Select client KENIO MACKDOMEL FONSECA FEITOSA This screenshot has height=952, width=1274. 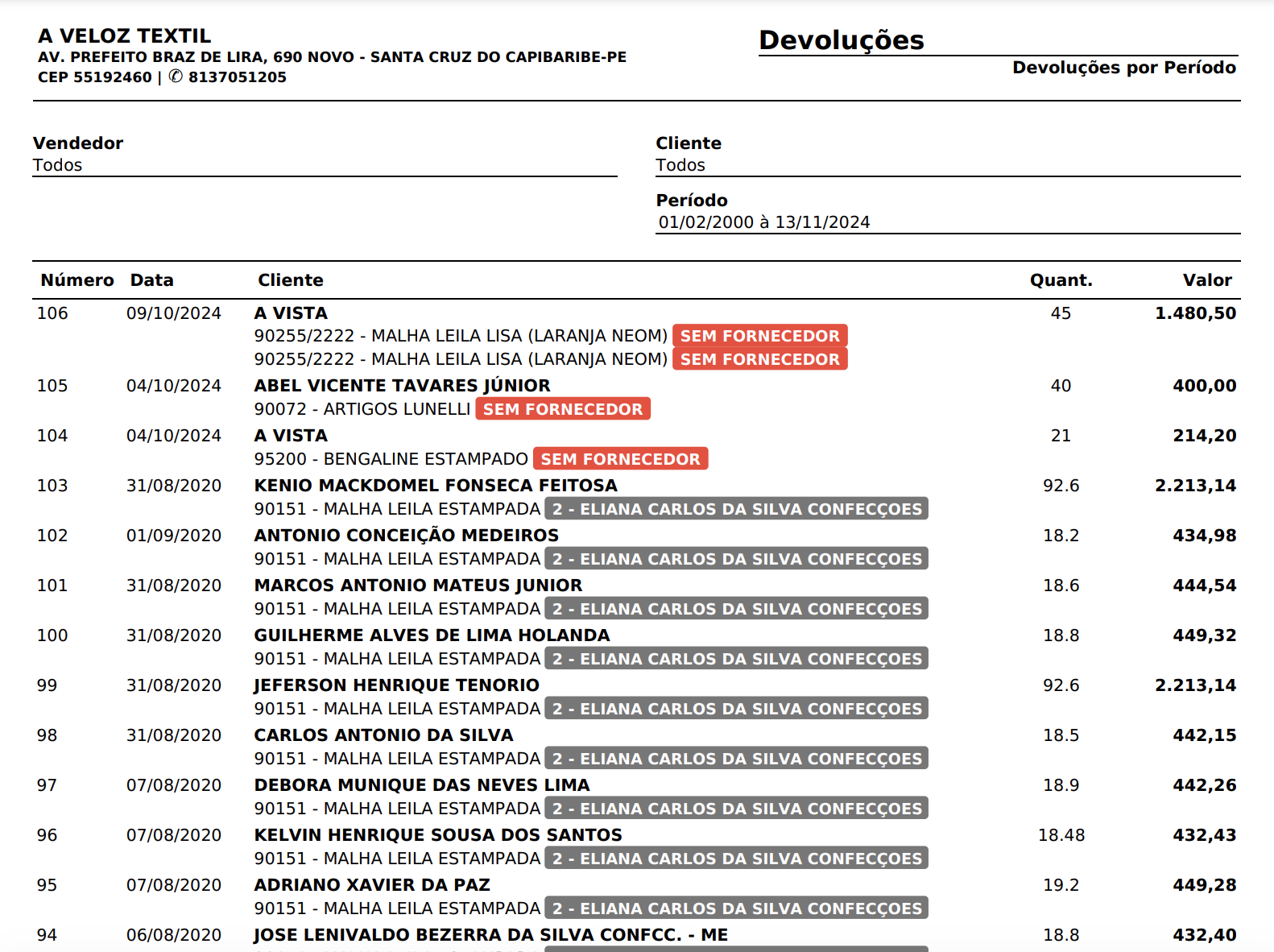pyautogui.click(x=436, y=486)
